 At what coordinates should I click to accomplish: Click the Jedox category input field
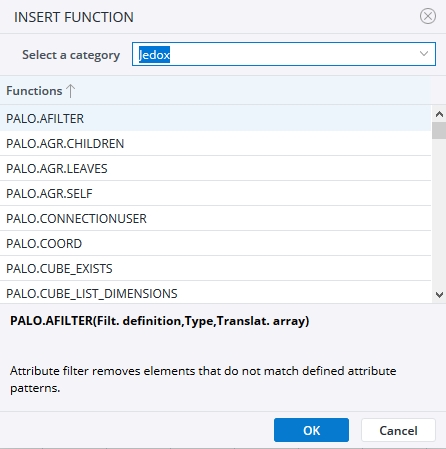point(284,54)
